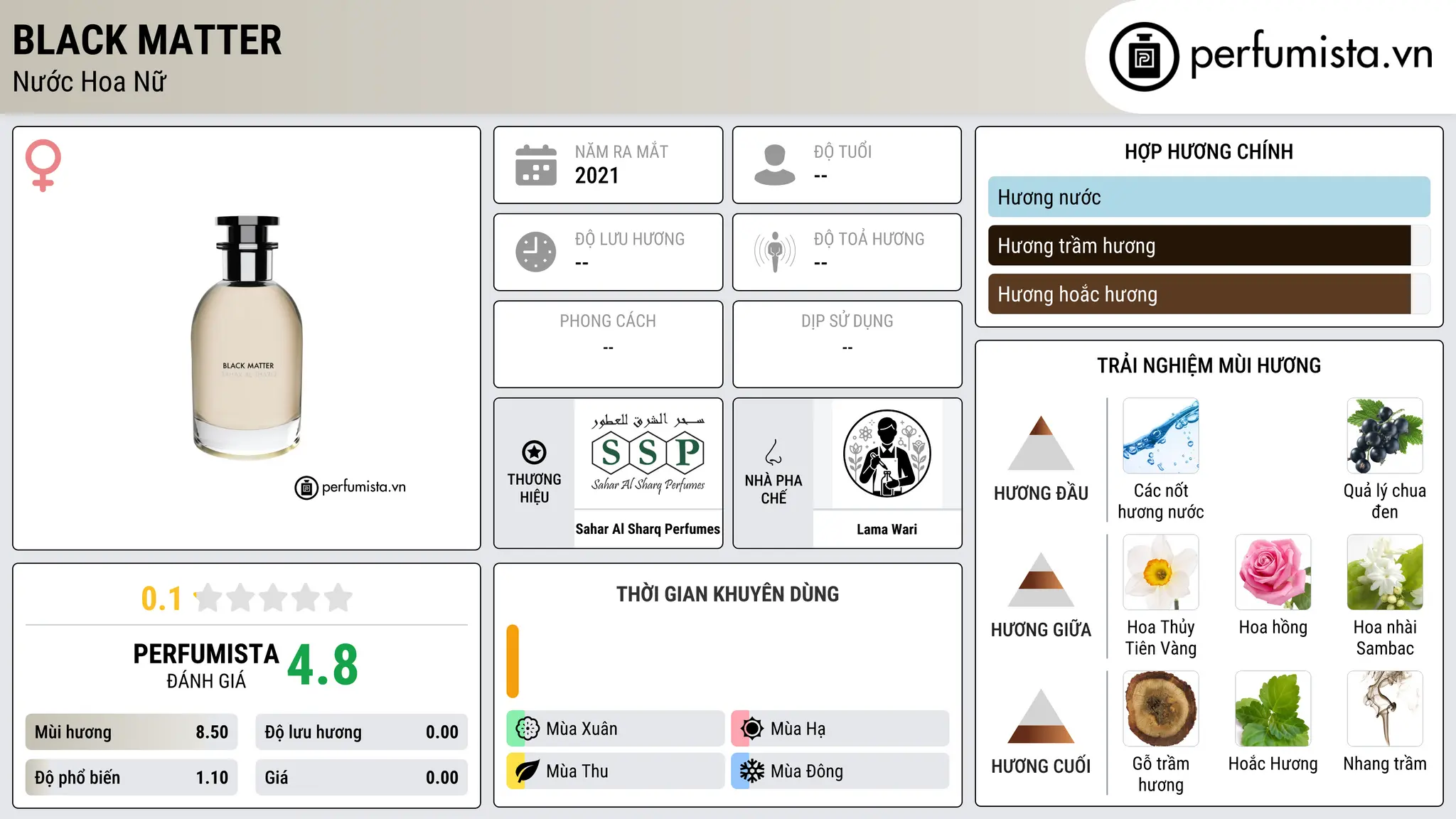Click the orange recommended-time bar
Viewport: 1456px width, 819px height.
pos(513,661)
